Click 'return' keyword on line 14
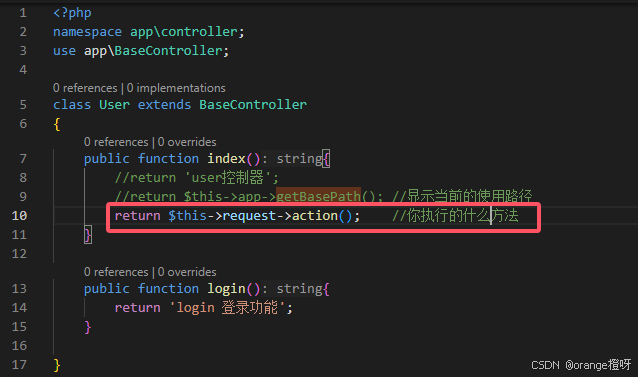The width and height of the screenshot is (638, 377). [138, 308]
